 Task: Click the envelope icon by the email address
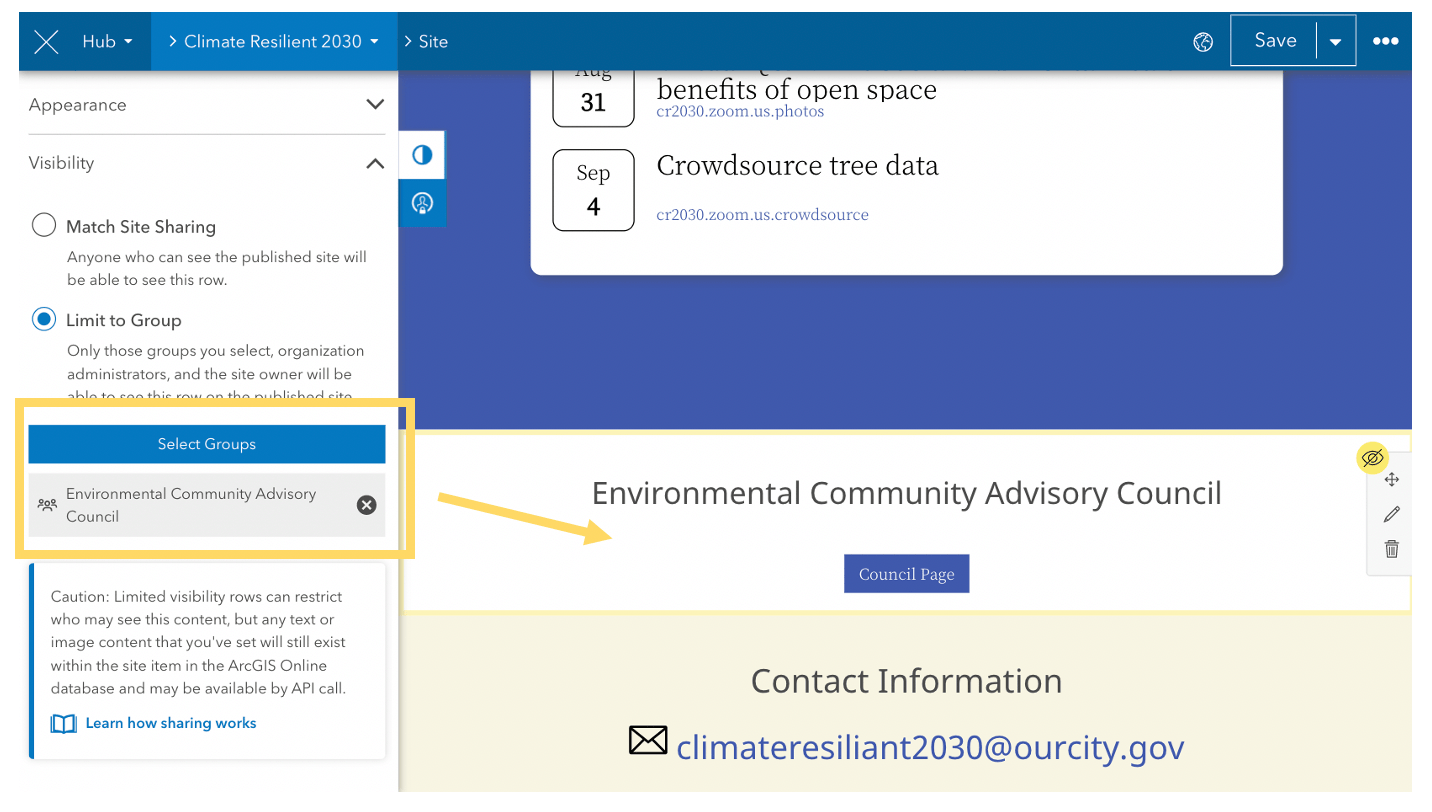pos(648,741)
